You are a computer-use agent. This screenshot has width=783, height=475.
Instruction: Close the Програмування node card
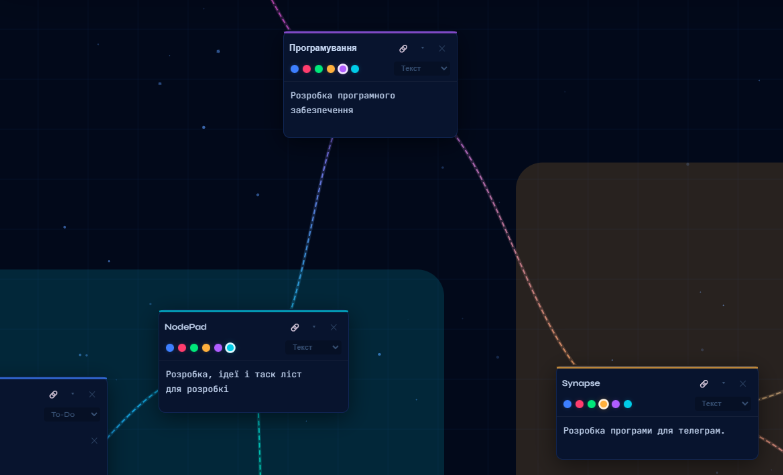tap(442, 48)
